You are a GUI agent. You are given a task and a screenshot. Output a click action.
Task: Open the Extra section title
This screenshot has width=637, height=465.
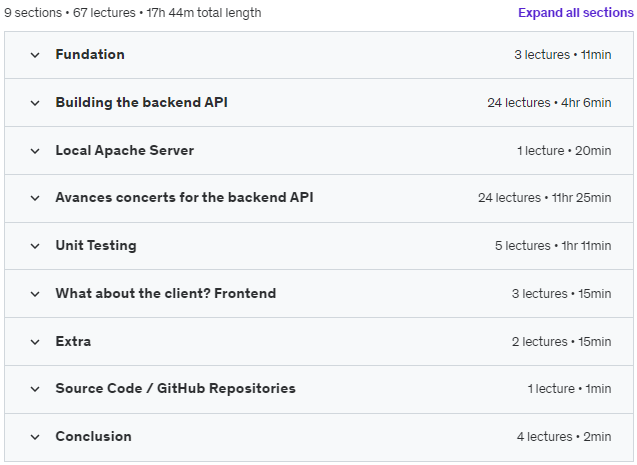point(73,341)
